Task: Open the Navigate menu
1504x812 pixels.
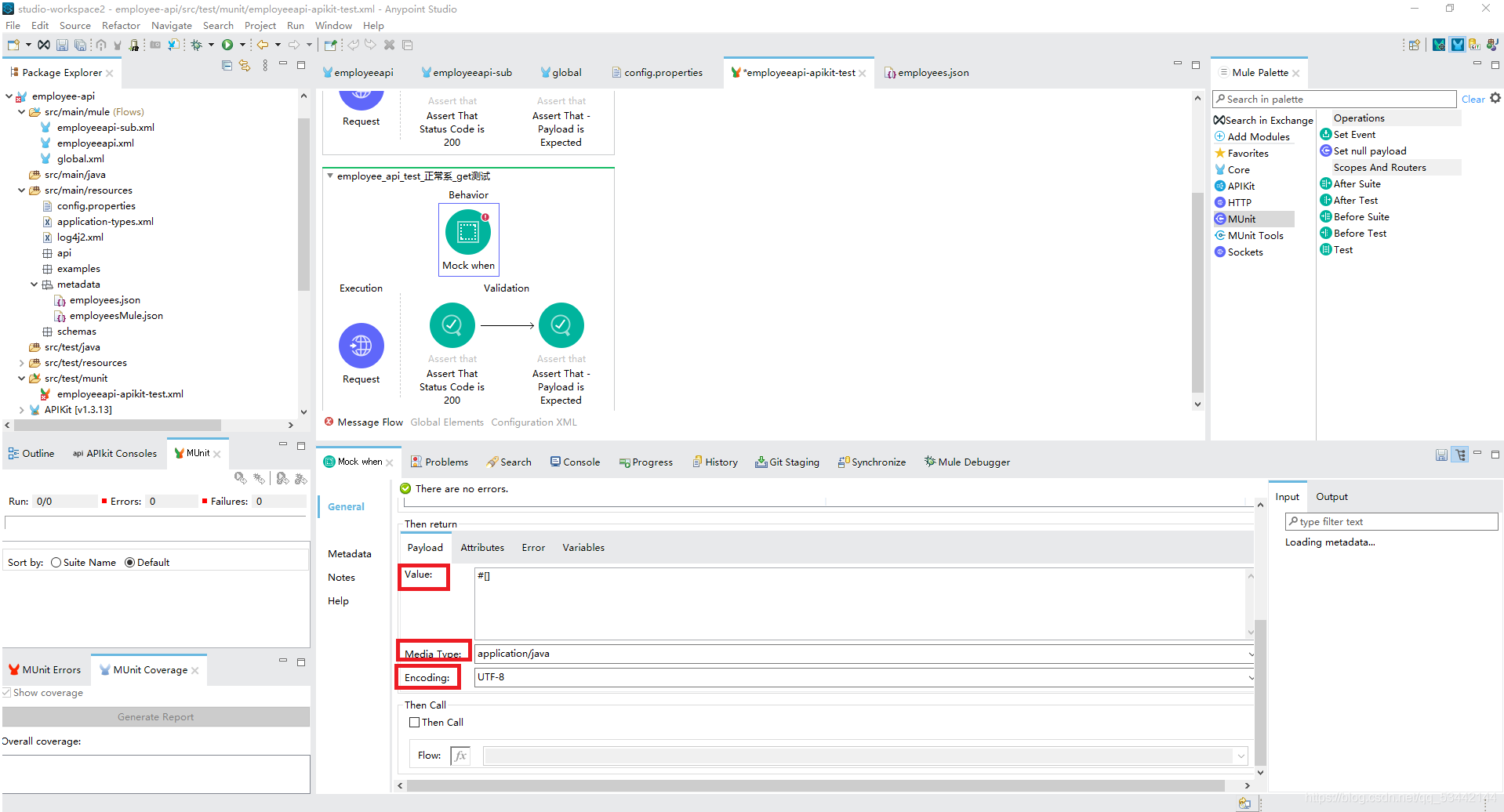Action: pyautogui.click(x=172, y=26)
